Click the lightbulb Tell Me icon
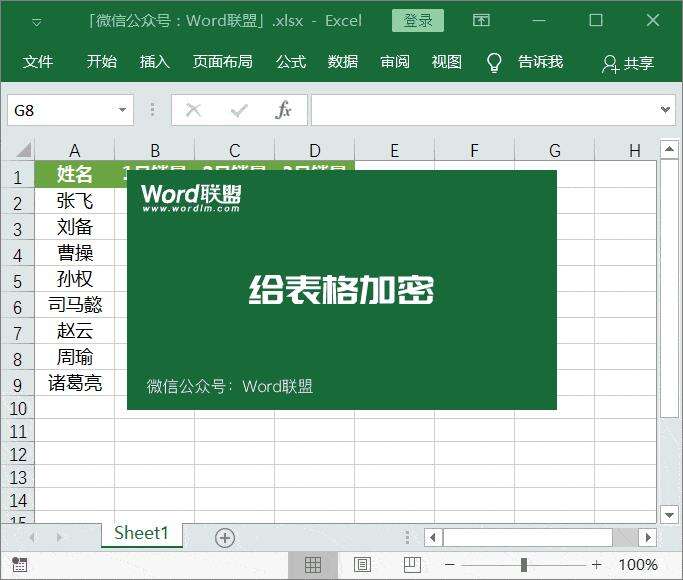The height and width of the screenshot is (580, 683). [x=494, y=63]
